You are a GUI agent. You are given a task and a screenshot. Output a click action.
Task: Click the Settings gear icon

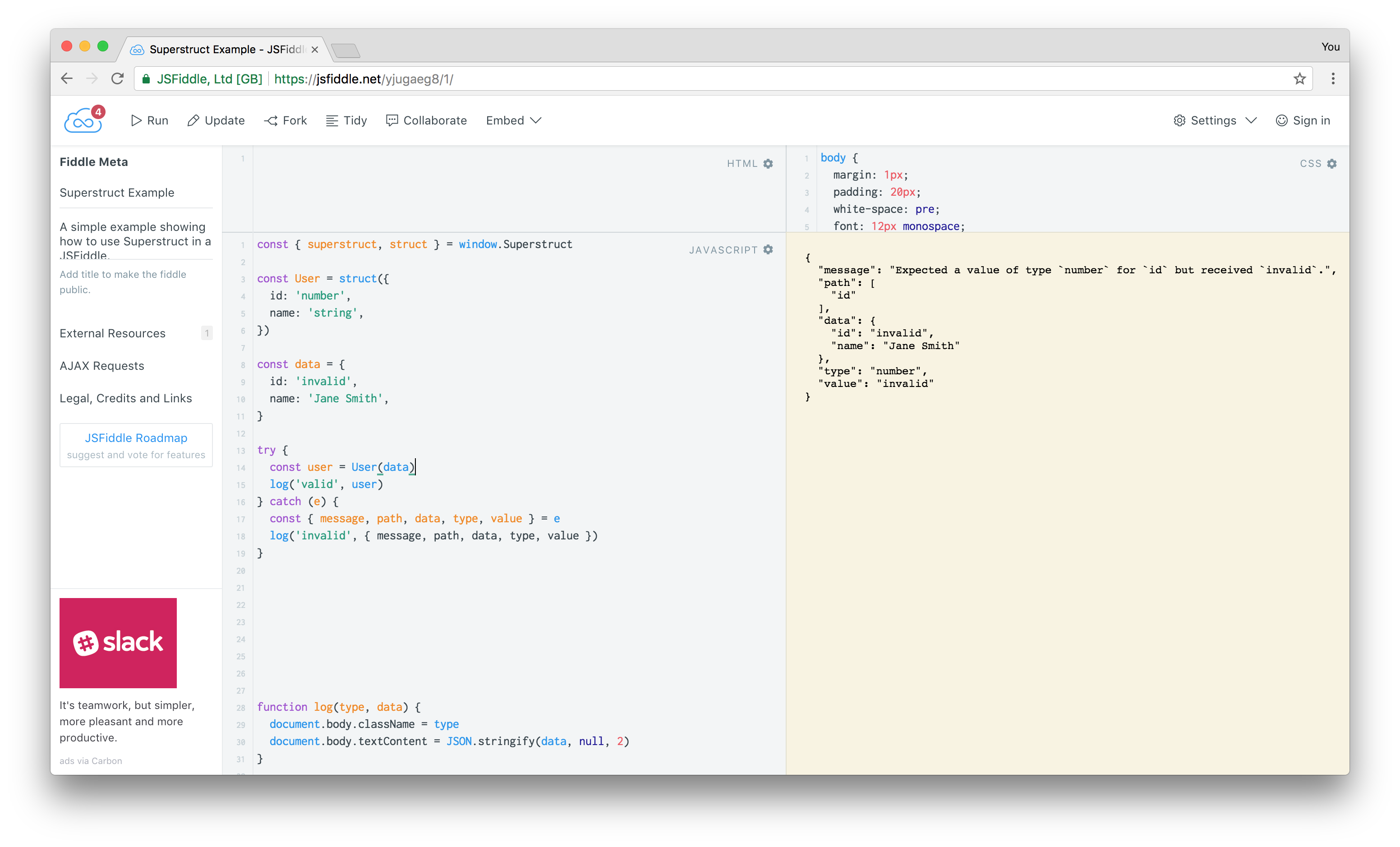1180,120
